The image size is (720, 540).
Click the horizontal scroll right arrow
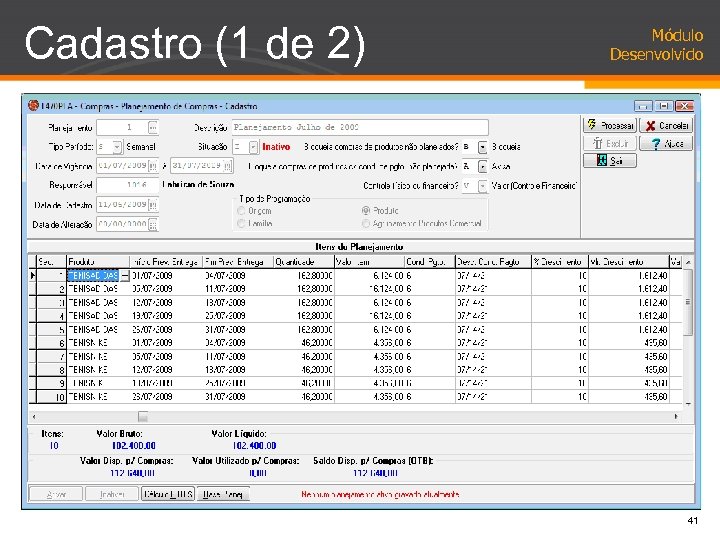pyautogui.click(x=676, y=416)
